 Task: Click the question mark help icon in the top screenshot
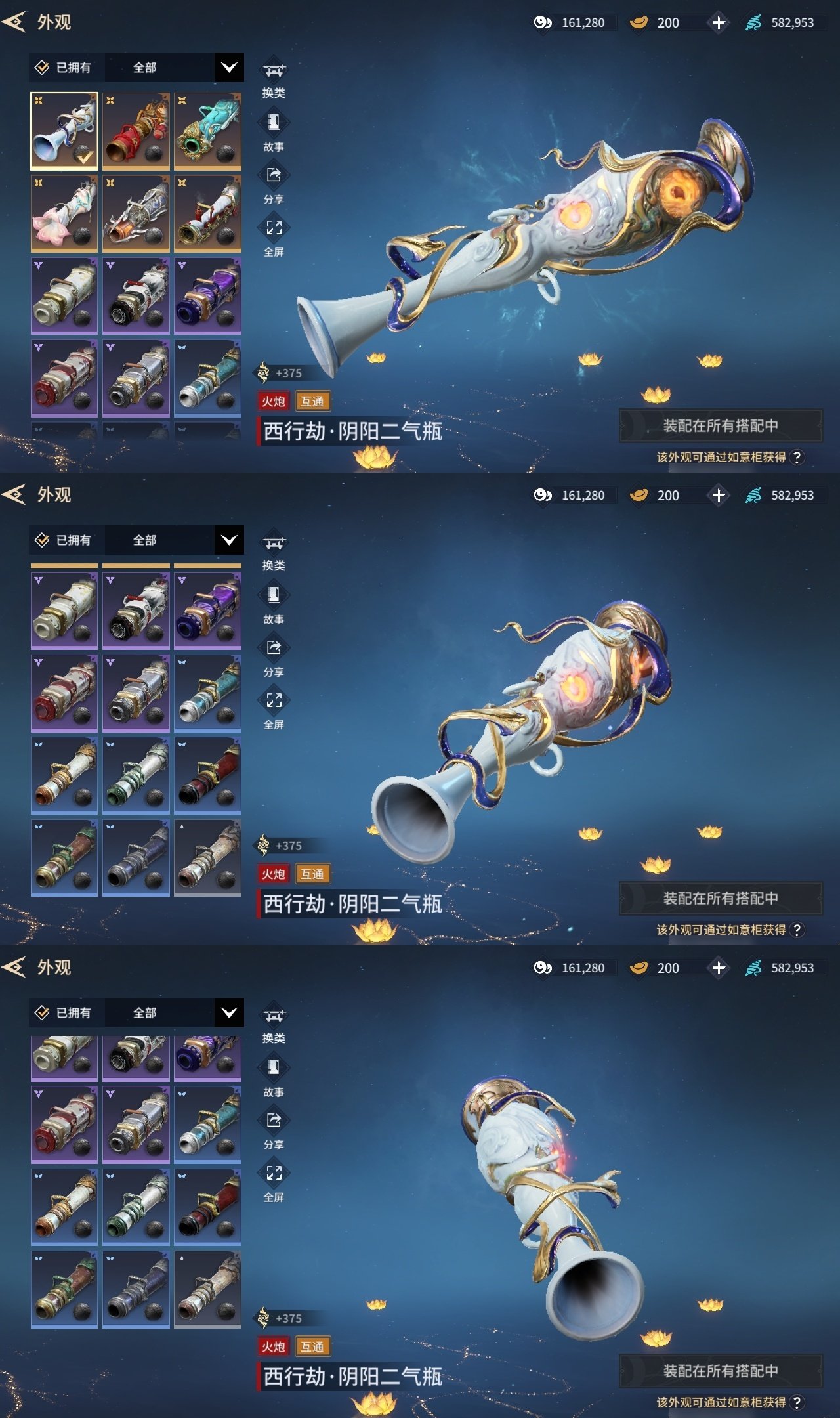coord(797,457)
